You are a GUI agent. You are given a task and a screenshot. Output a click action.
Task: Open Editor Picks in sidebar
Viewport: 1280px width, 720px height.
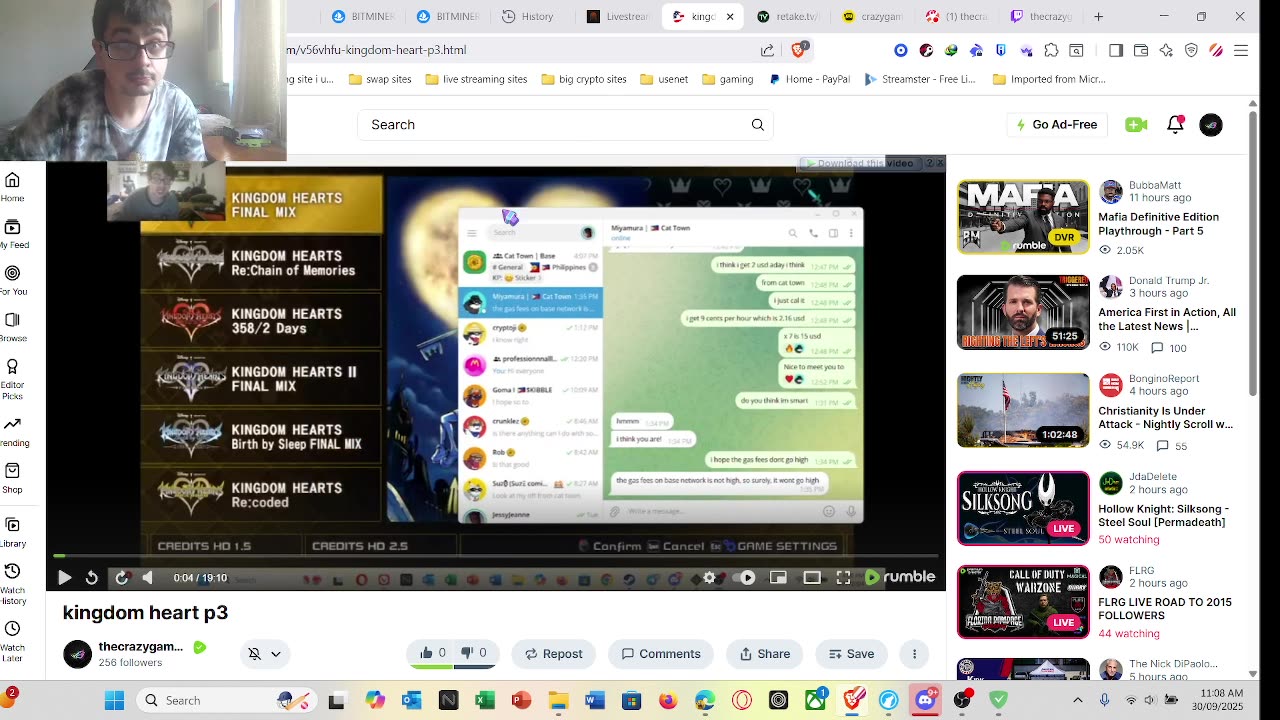coord(13,379)
